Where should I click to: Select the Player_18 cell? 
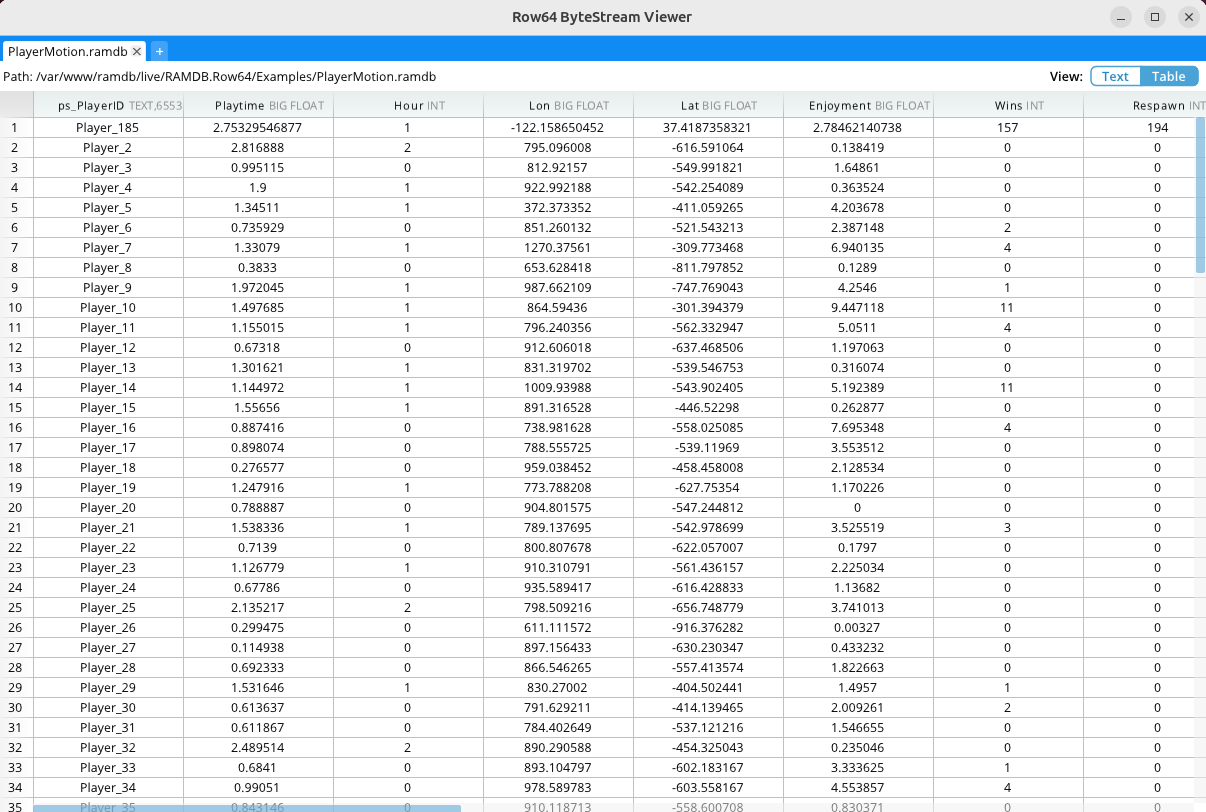tap(108, 468)
